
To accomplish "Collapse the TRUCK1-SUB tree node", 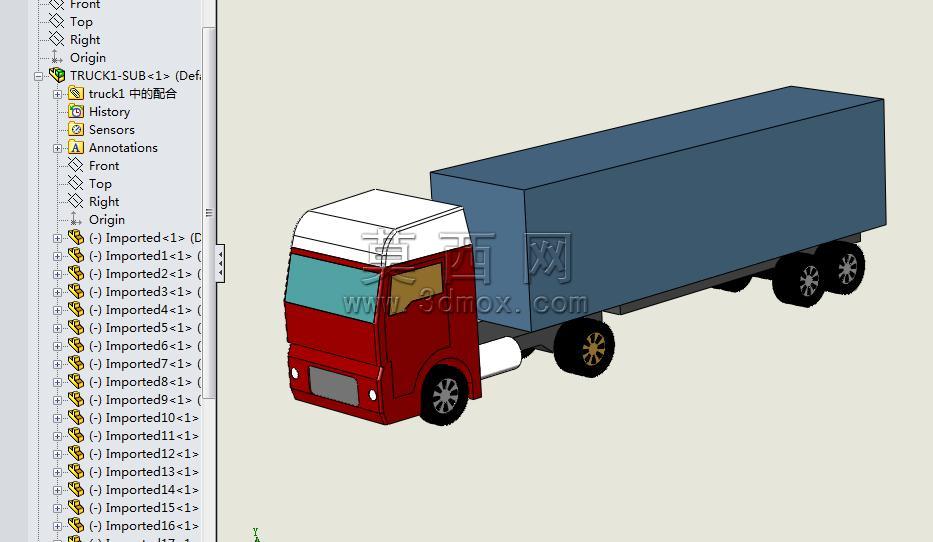I will coord(39,76).
